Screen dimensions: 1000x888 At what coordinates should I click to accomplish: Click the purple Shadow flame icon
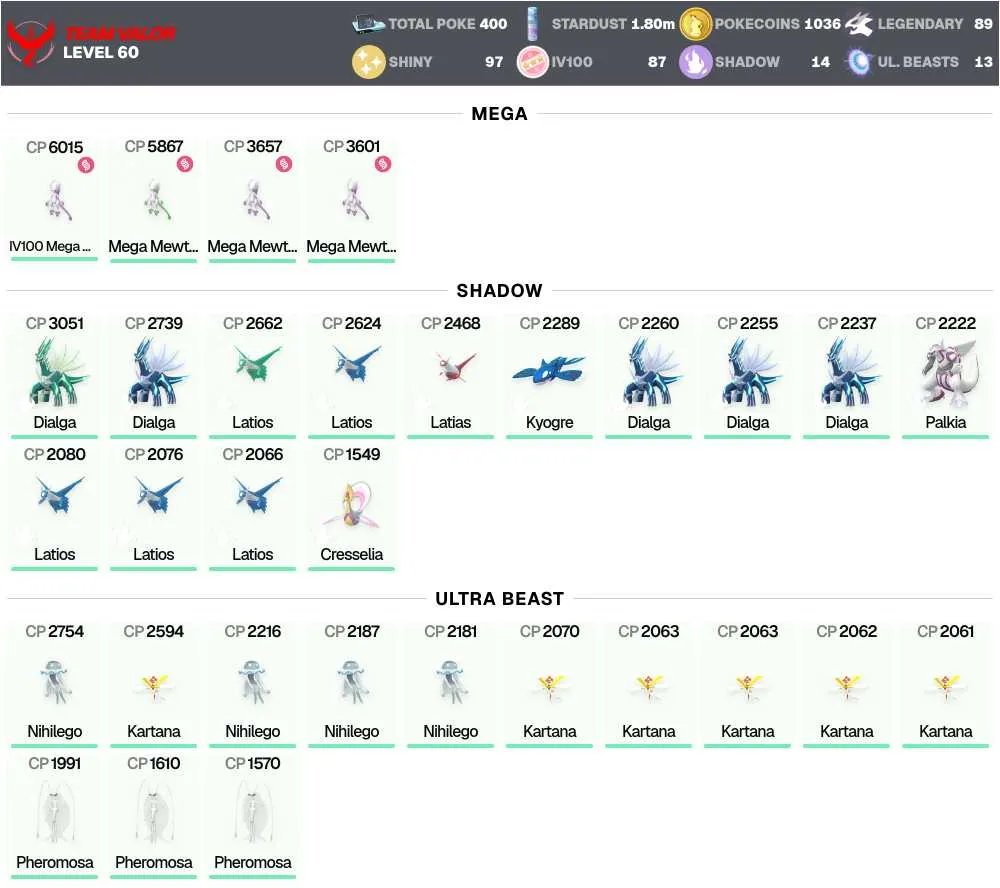click(695, 62)
